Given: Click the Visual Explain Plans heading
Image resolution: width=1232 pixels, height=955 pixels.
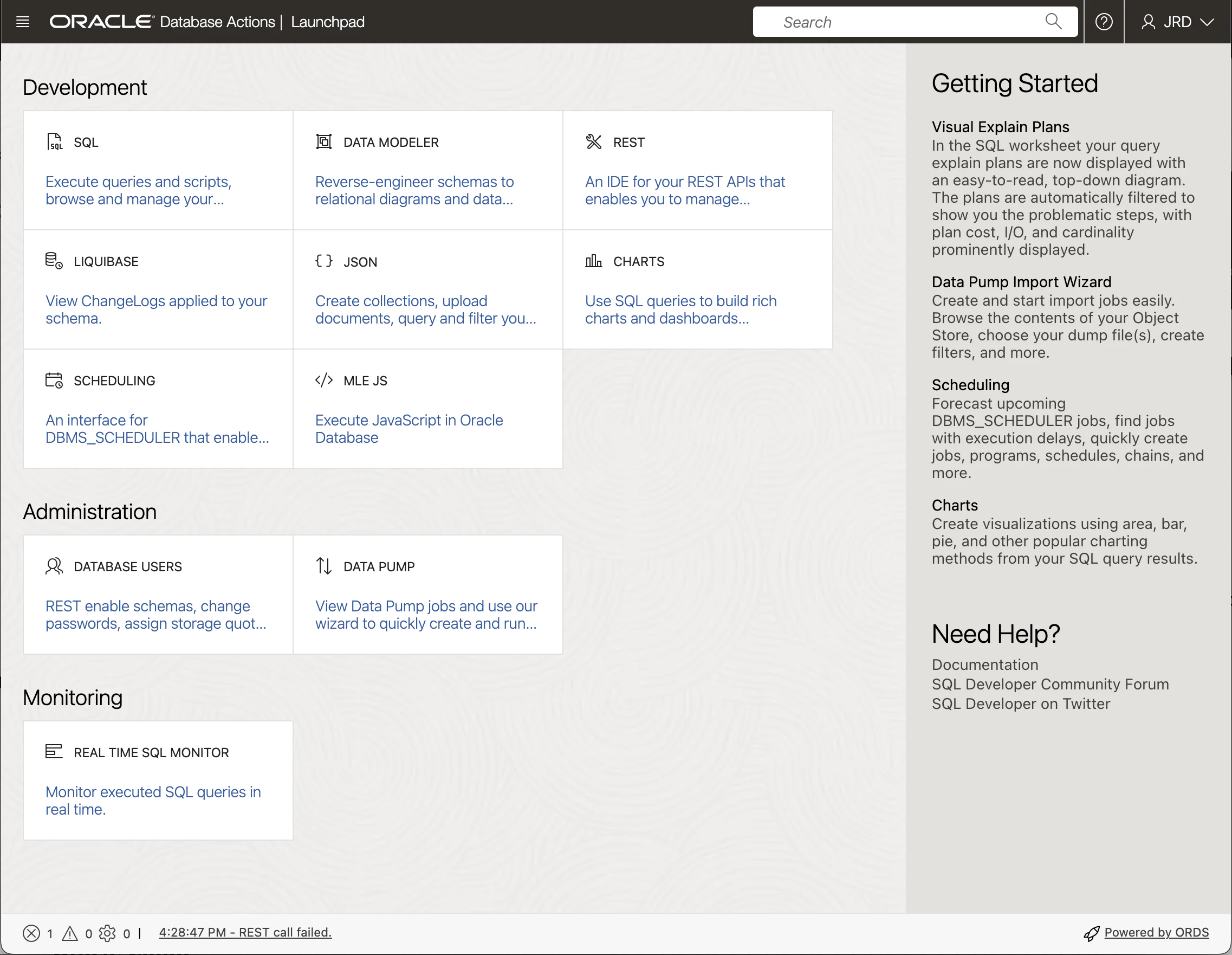Looking at the screenshot, I should 1000,126.
